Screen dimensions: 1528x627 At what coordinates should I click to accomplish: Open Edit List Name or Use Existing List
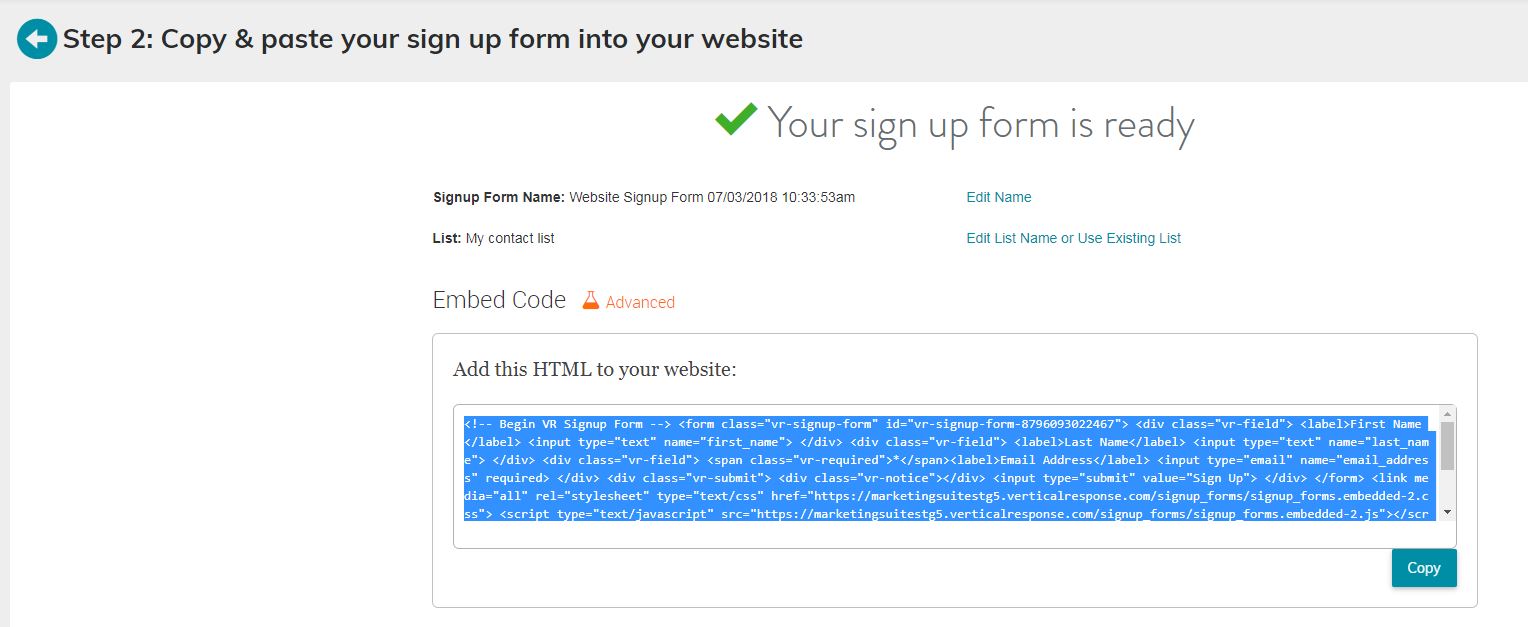click(x=1073, y=238)
